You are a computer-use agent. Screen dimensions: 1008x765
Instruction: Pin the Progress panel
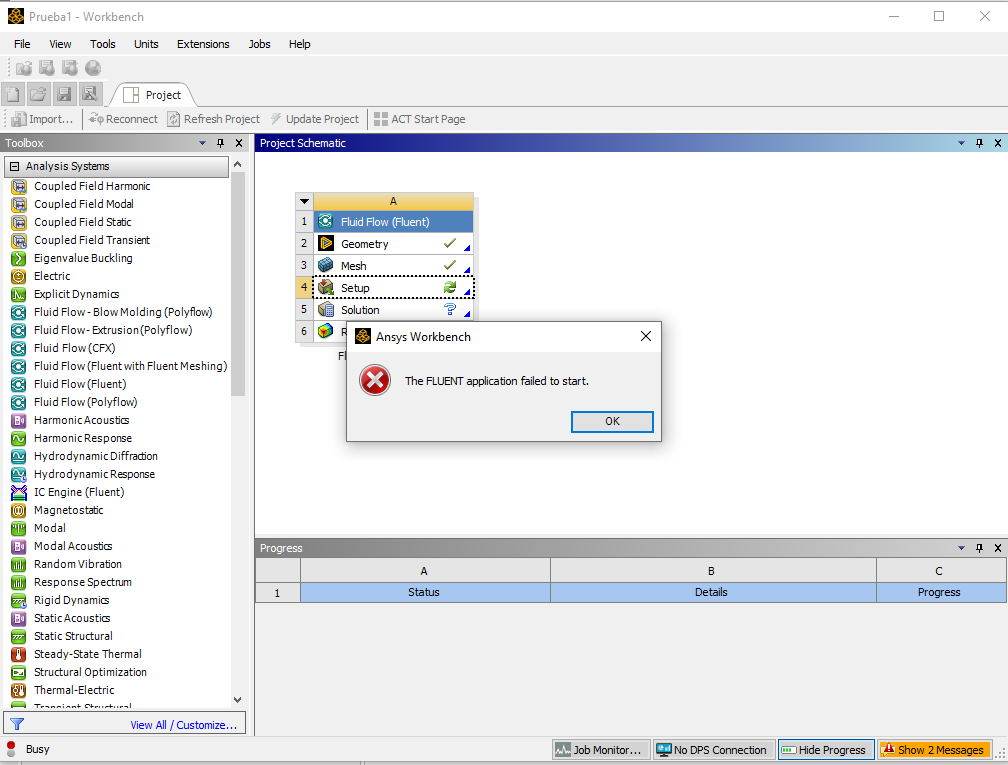pos(979,548)
